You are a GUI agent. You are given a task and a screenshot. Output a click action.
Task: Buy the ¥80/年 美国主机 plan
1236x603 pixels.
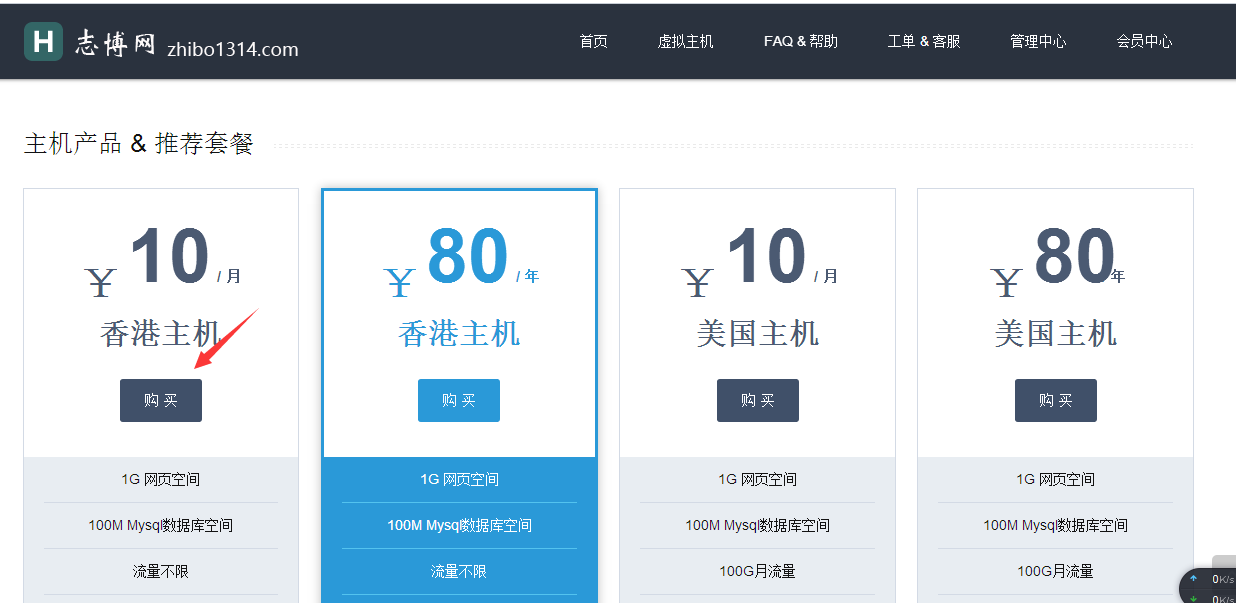1055,400
